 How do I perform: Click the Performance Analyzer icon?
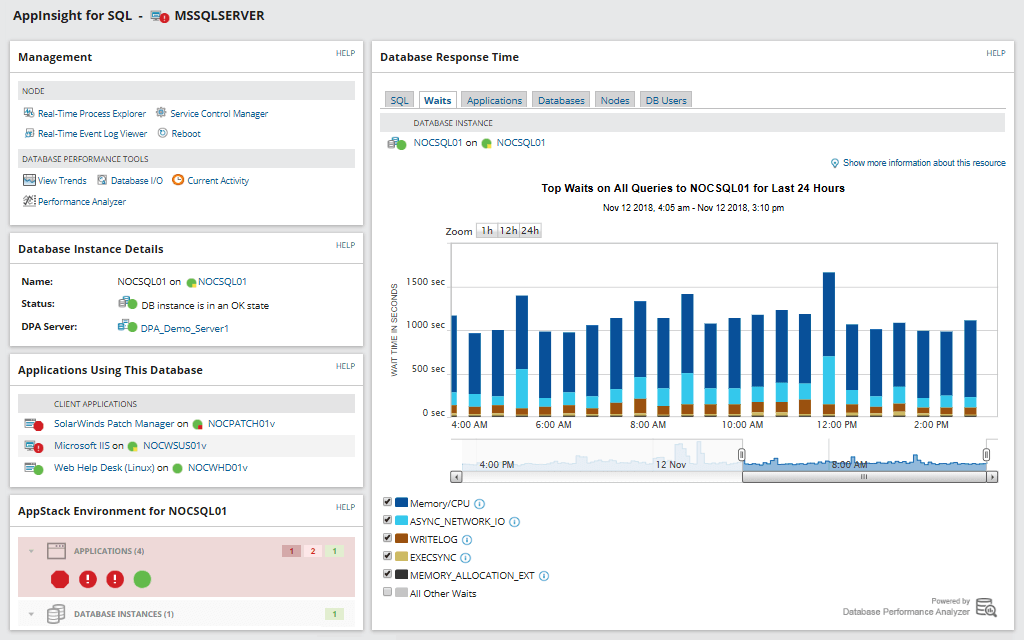[29, 200]
